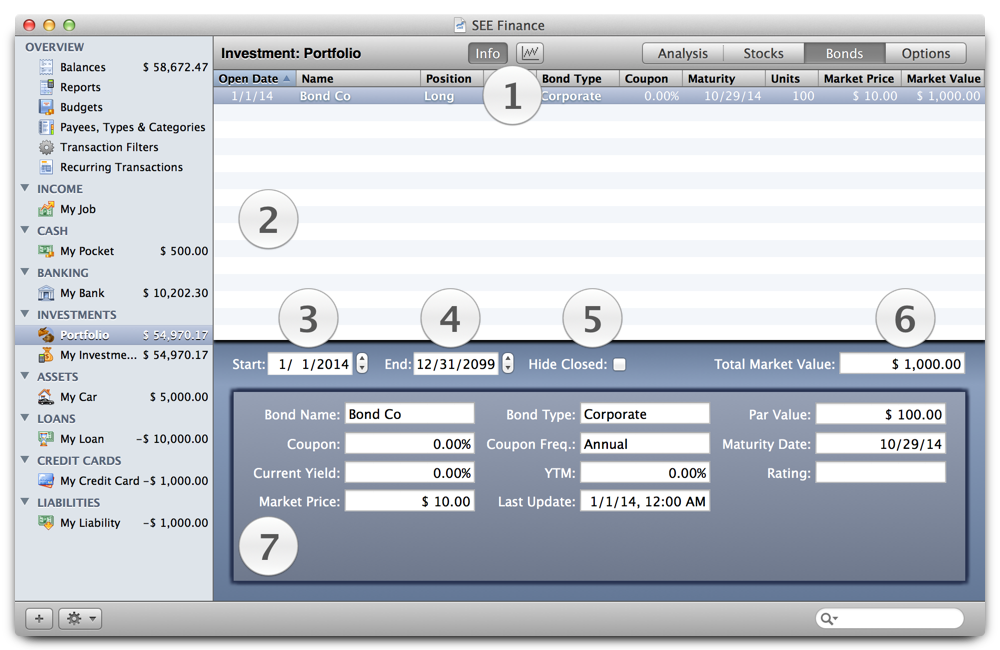Click the Coupon Freq. Annual field
The height and width of the screenshot is (650, 1000).
(645, 443)
